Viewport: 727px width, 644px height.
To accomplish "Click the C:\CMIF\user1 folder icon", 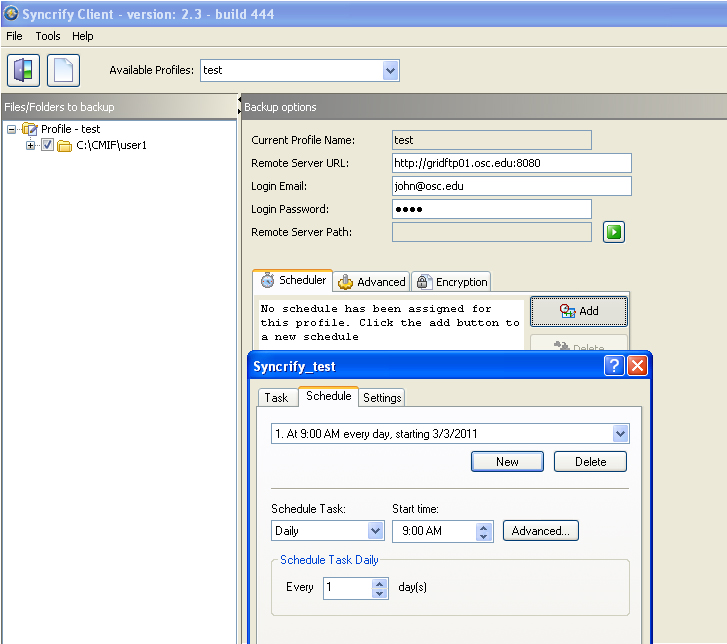I will pyautogui.click(x=64, y=146).
